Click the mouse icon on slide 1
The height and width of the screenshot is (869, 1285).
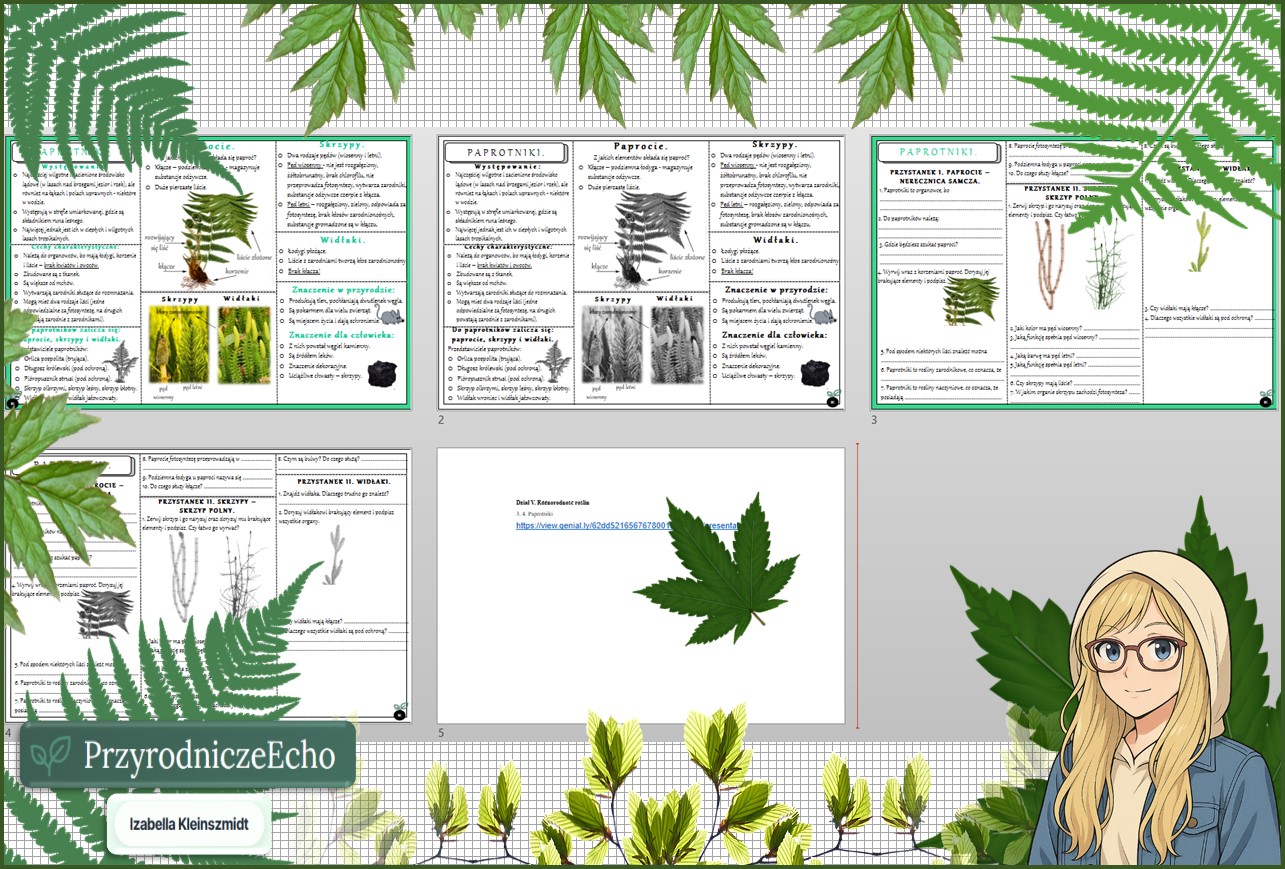point(389,316)
